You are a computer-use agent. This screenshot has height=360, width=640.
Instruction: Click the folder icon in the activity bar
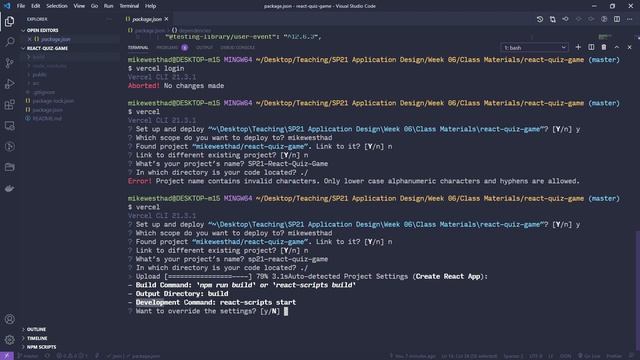pos(9,167)
